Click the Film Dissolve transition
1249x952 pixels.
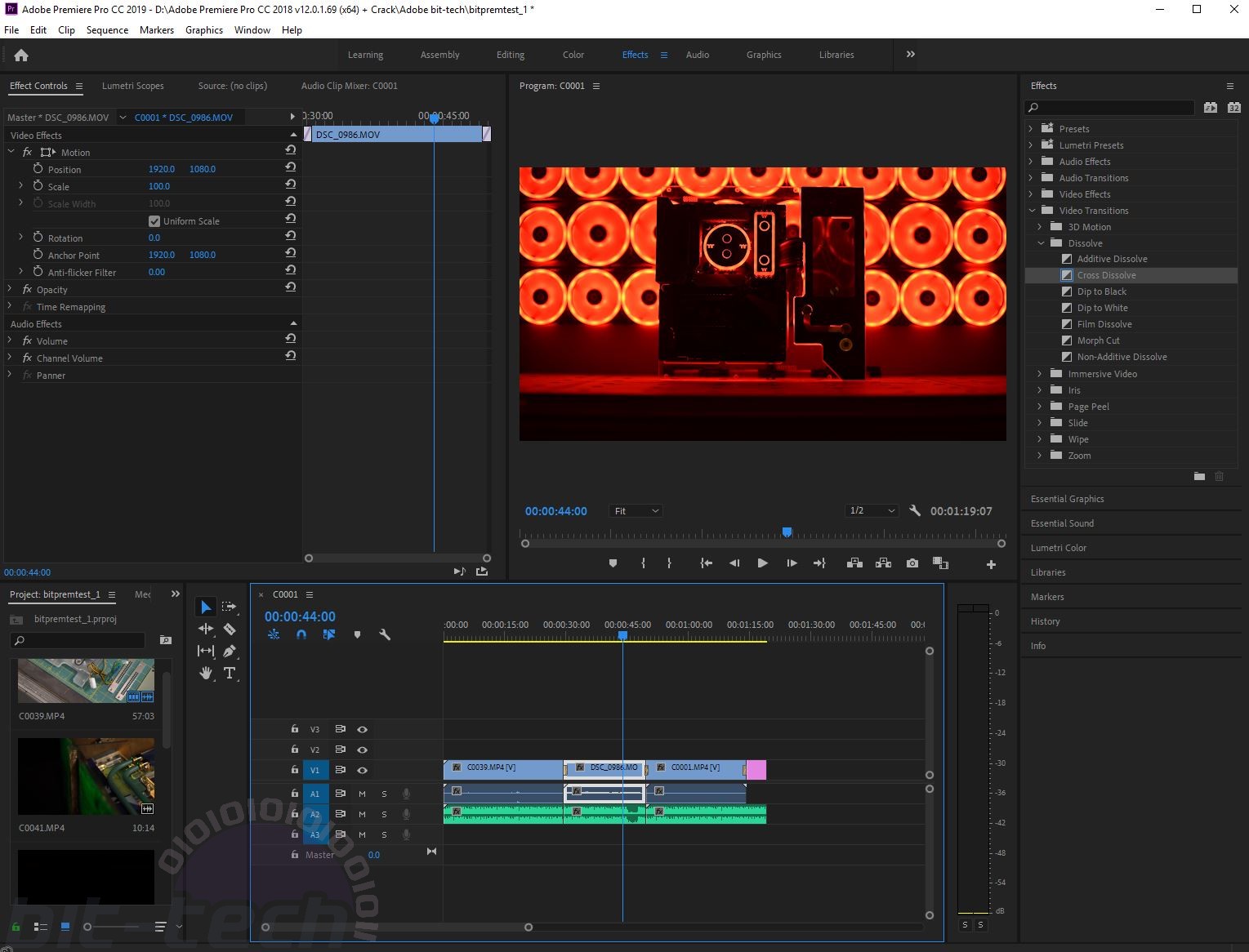coord(1104,324)
